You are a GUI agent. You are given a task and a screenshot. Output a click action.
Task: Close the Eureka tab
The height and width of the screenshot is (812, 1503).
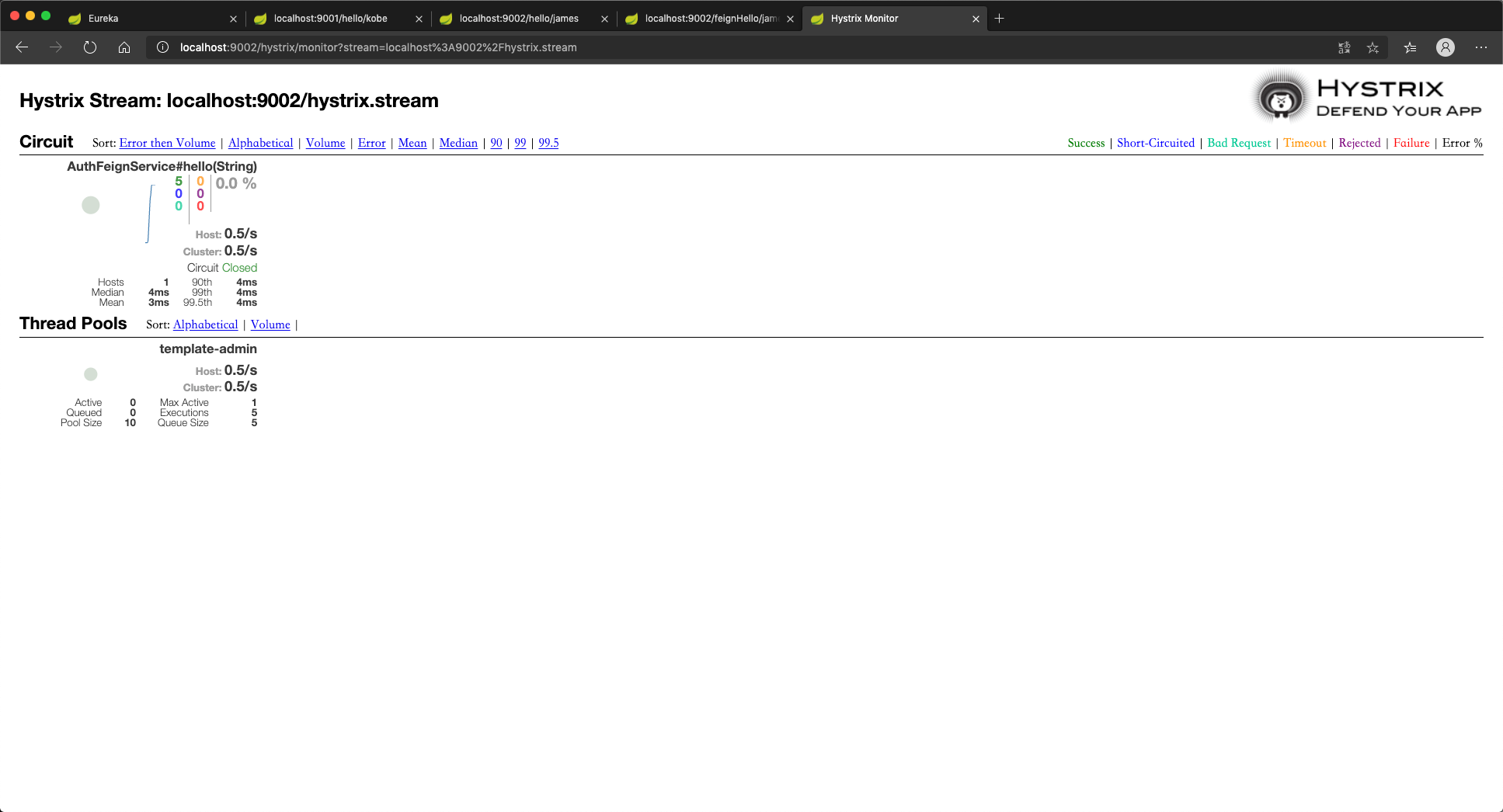pos(233,19)
